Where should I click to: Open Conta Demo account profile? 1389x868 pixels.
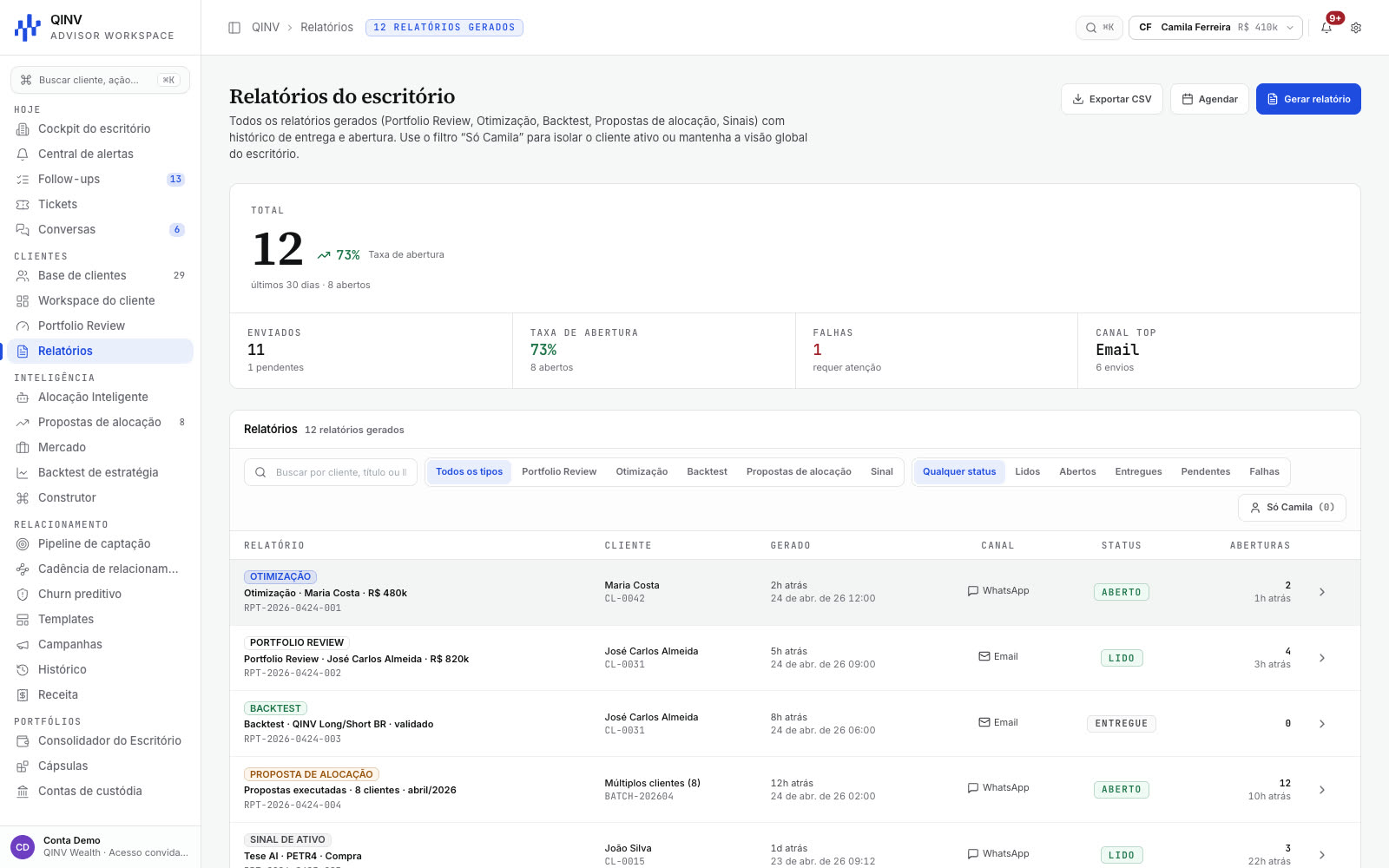tap(100, 846)
